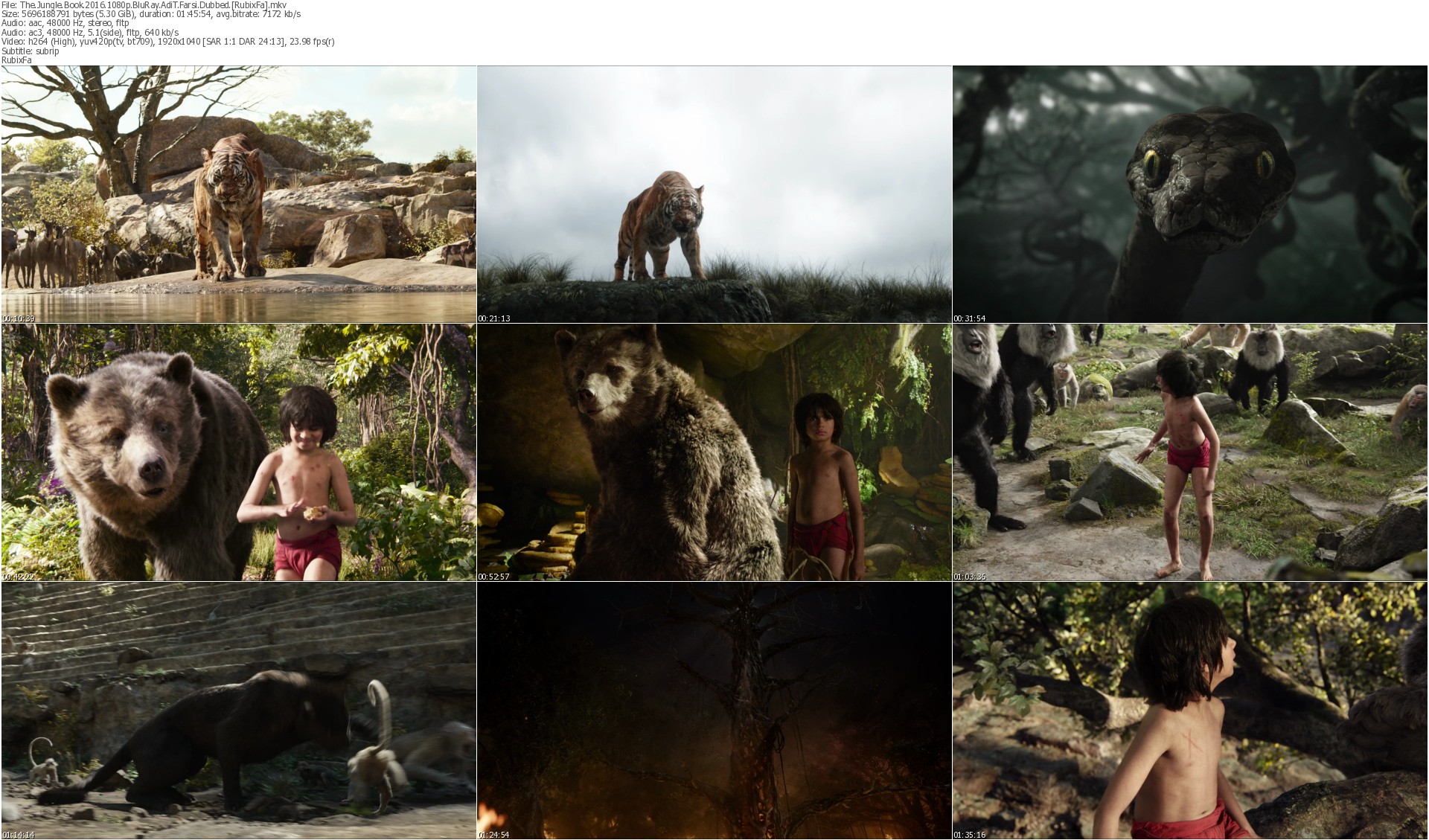The image size is (1429, 840).
Task: Select the 'Audio: ac3, 48000 Hz, 5.1(side)' line
Action: 90,32
